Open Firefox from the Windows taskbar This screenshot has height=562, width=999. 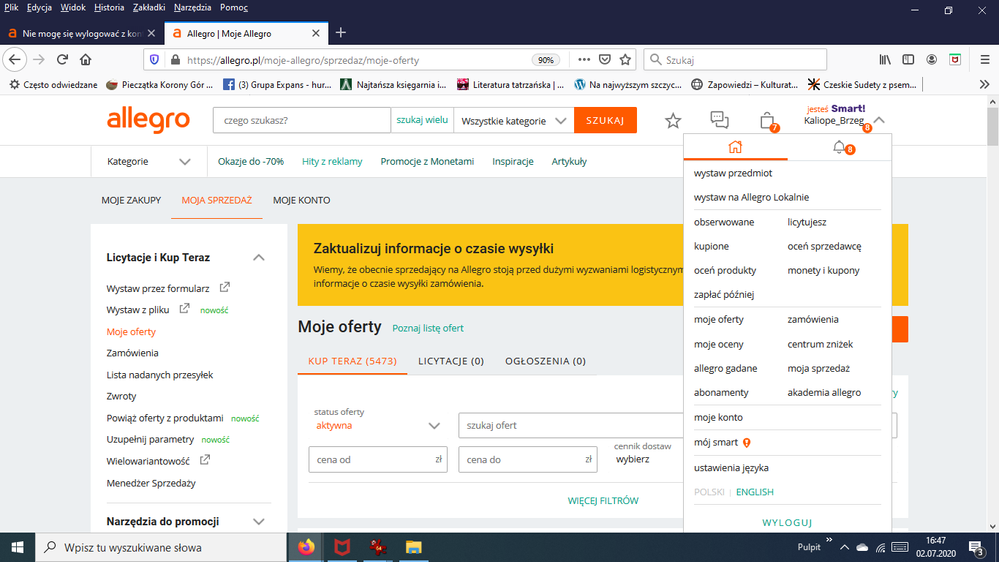pyautogui.click(x=306, y=547)
